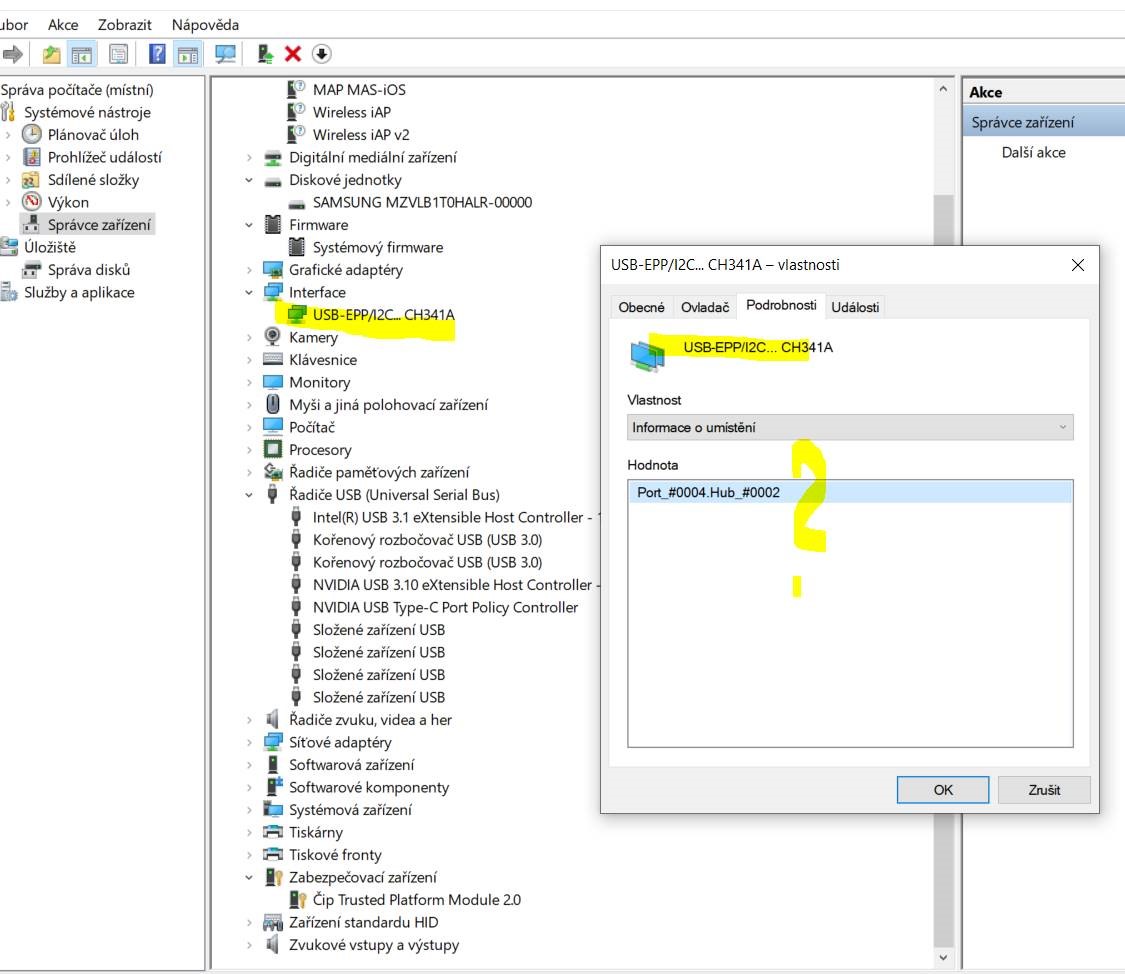The height and width of the screenshot is (974, 1125).
Task: Click the update driver toolbar icon
Action: pyautogui.click(x=265, y=54)
